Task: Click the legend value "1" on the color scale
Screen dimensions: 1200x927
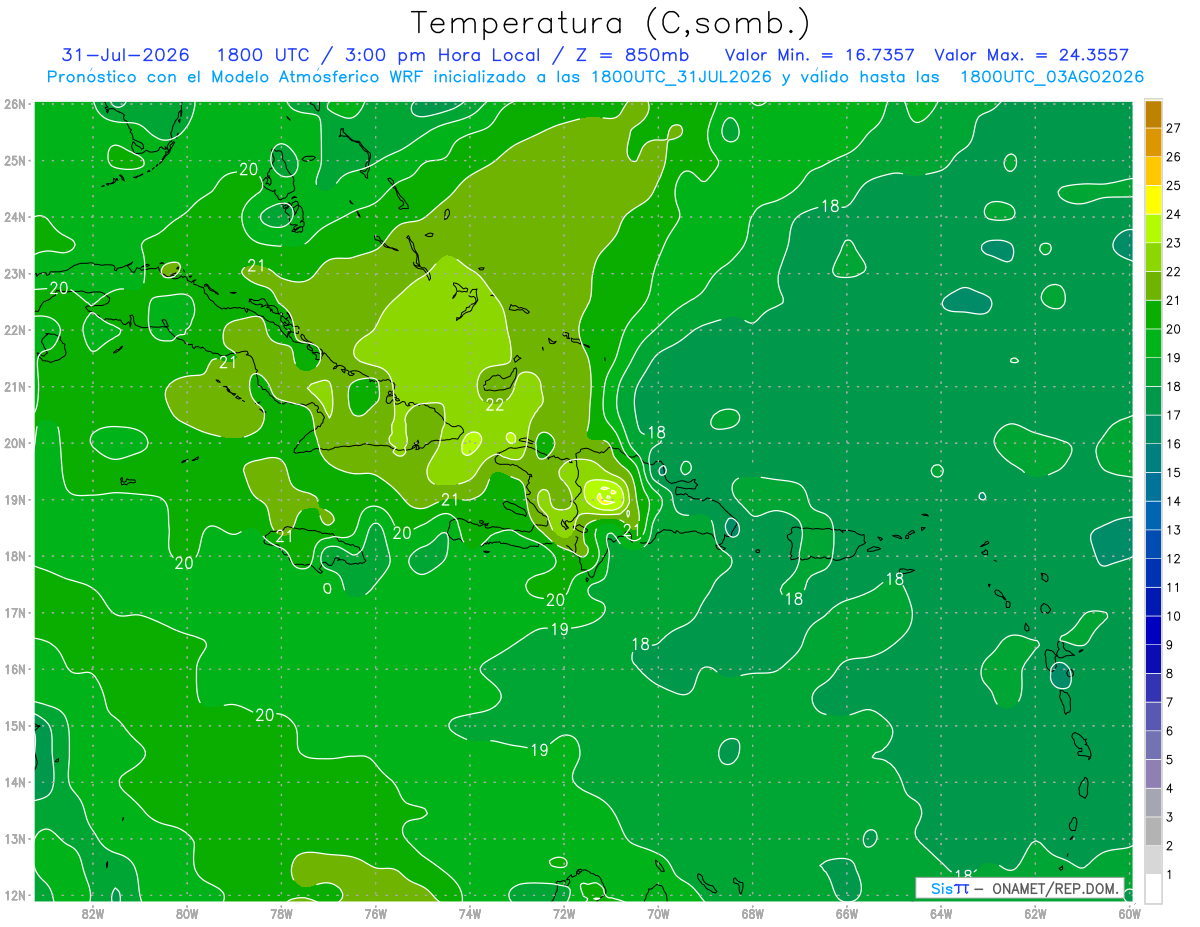Action: (x=1170, y=875)
